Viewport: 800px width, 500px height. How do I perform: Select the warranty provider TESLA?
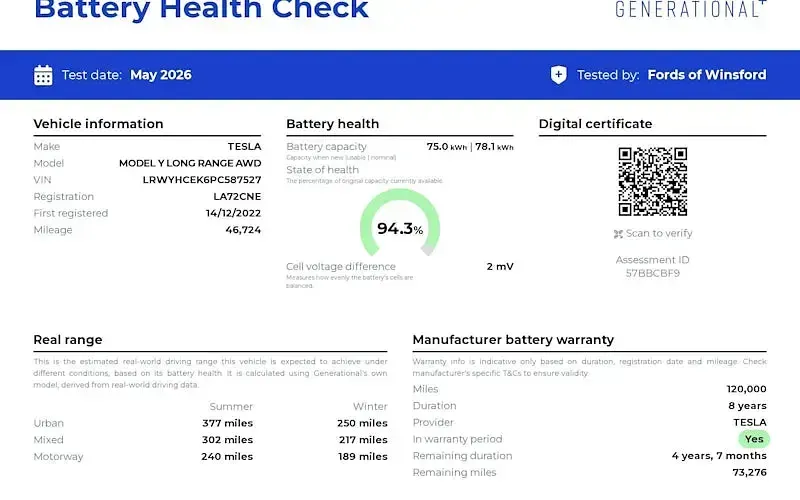point(750,422)
